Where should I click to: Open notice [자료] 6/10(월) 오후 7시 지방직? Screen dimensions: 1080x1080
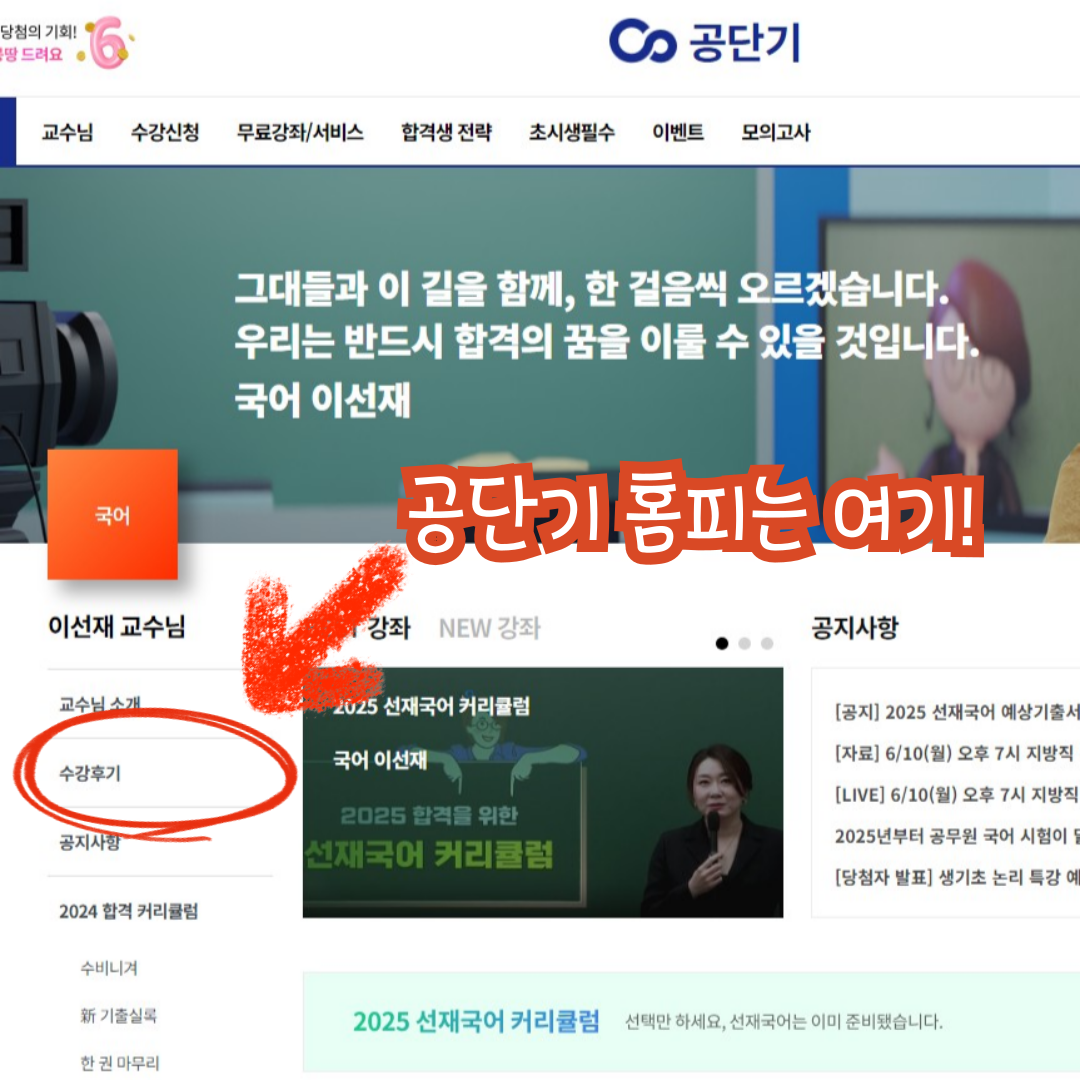(955, 753)
